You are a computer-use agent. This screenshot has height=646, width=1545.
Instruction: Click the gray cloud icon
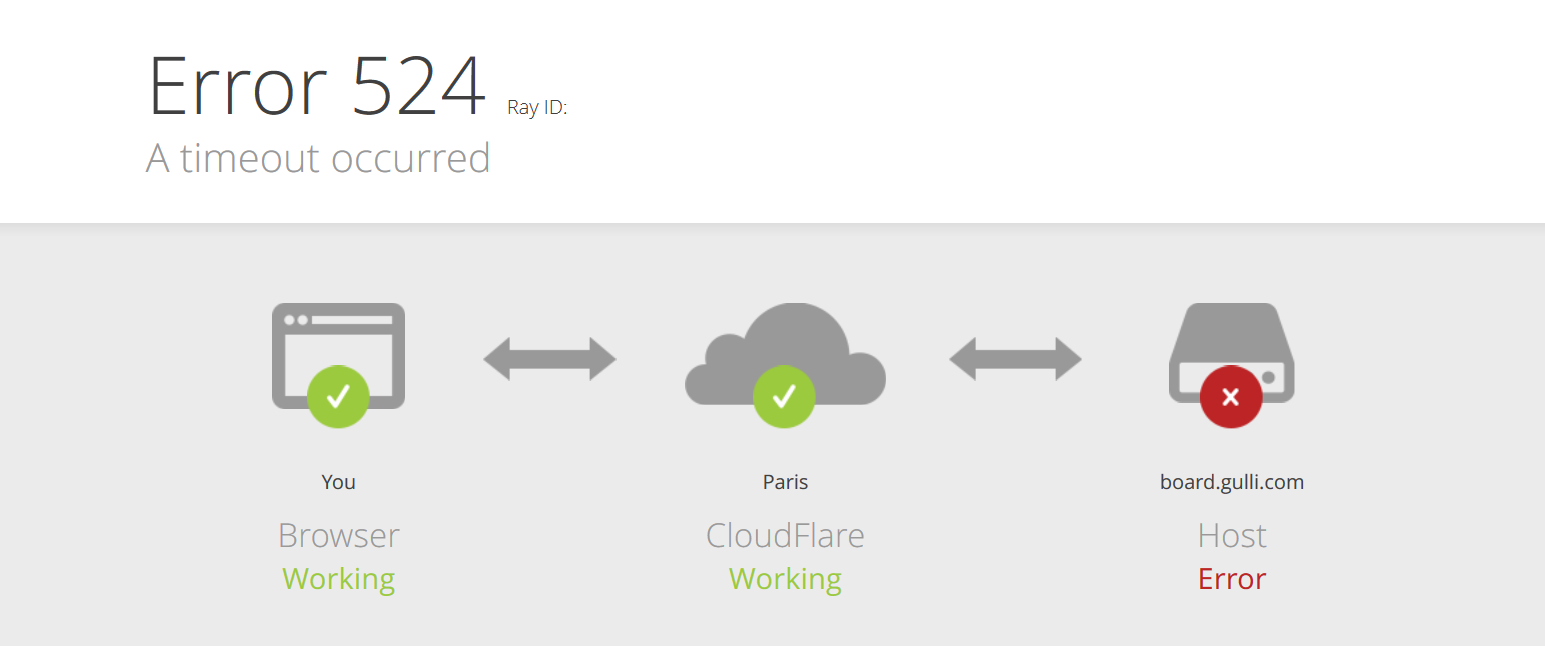tap(785, 354)
